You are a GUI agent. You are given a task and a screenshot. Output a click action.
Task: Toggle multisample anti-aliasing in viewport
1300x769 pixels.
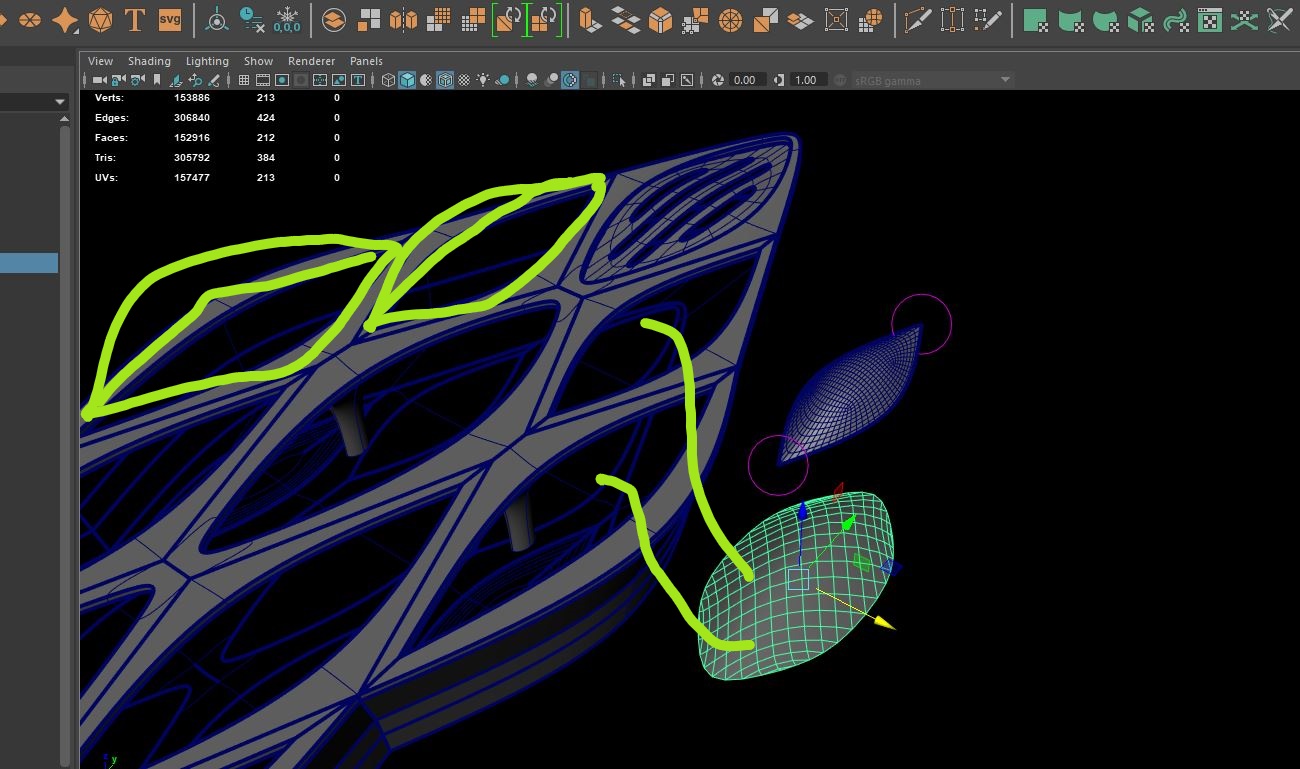coord(570,80)
